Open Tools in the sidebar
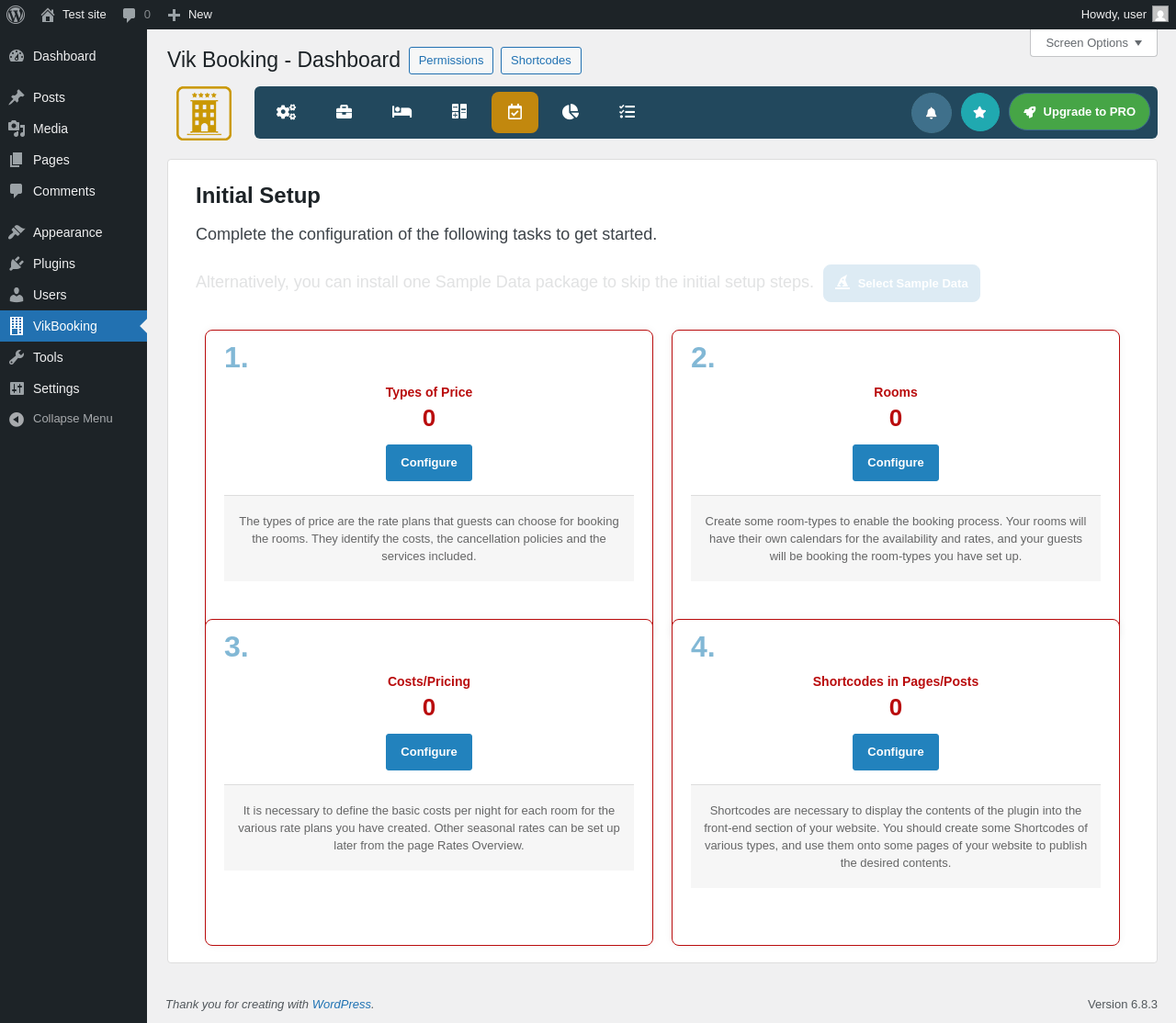1176x1023 pixels. [73, 357]
